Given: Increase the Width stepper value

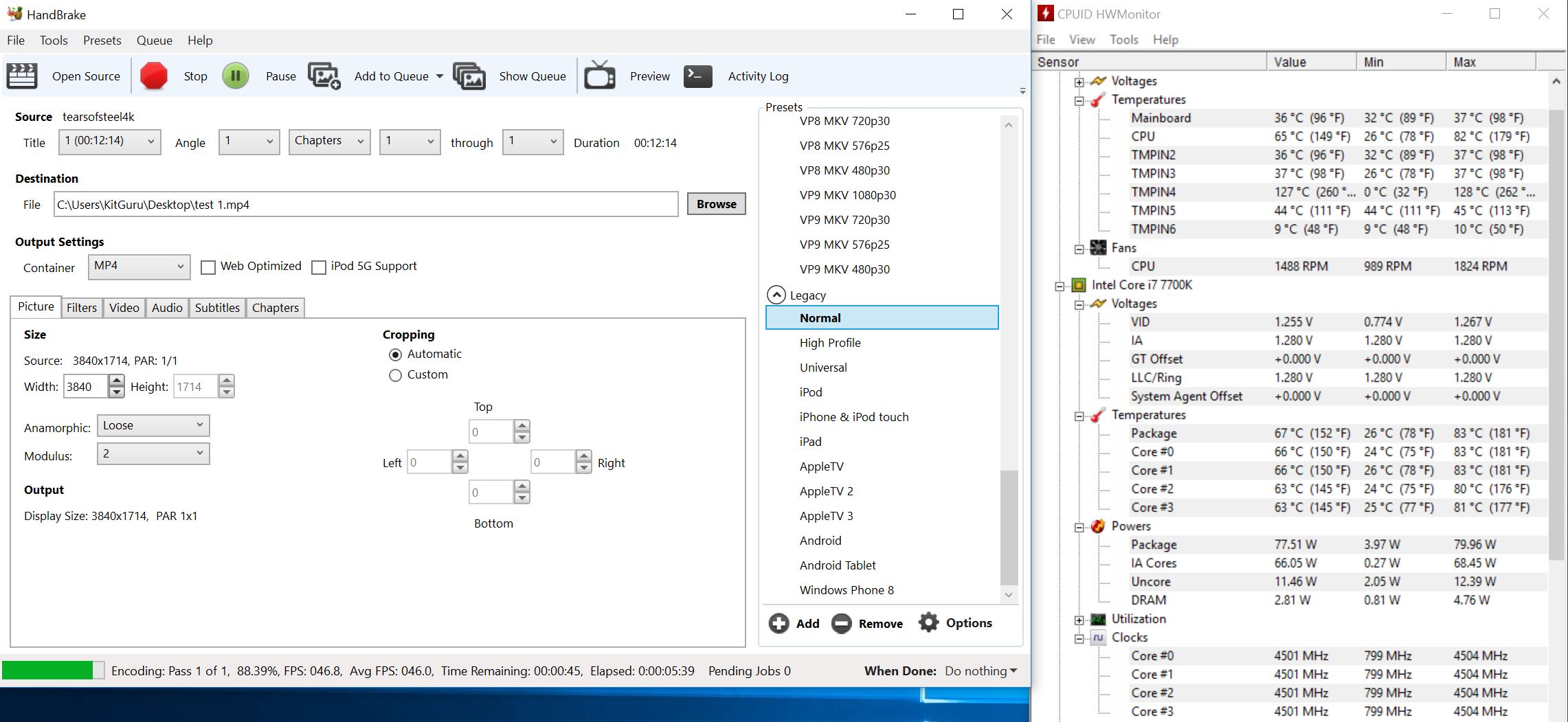Looking at the screenshot, I should 117,381.
